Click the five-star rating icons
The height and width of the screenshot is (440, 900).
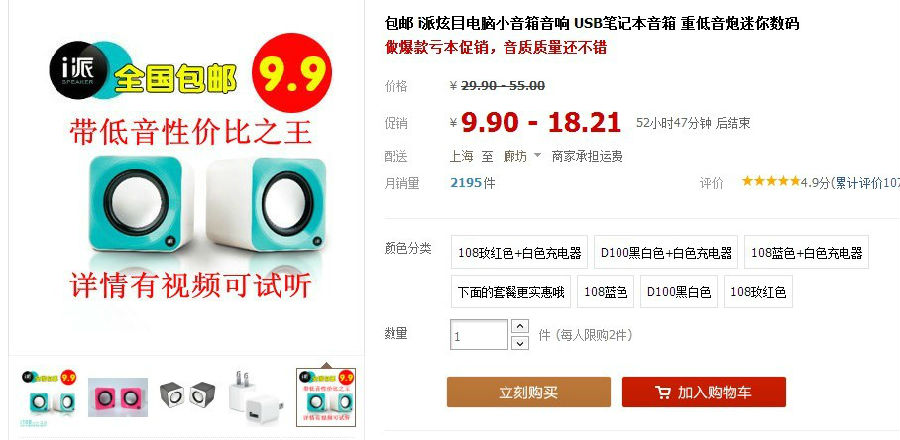click(771, 181)
